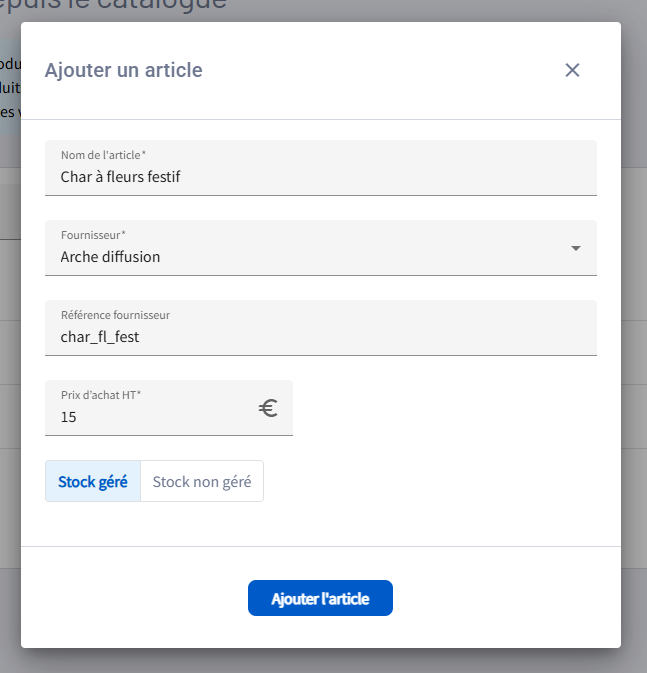Click the Ajouter un article dialog title

click(124, 70)
